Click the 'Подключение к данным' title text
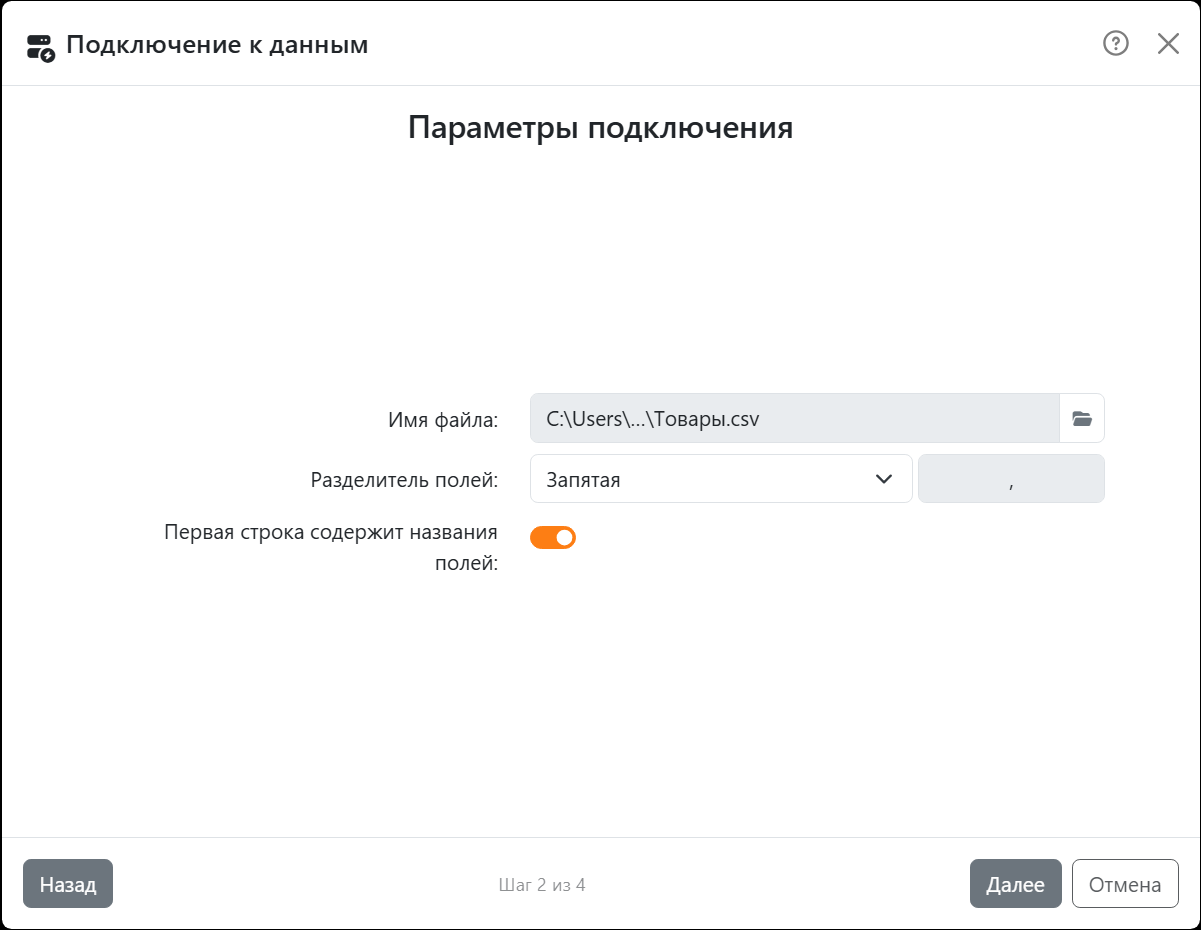The image size is (1201, 930). point(217,45)
